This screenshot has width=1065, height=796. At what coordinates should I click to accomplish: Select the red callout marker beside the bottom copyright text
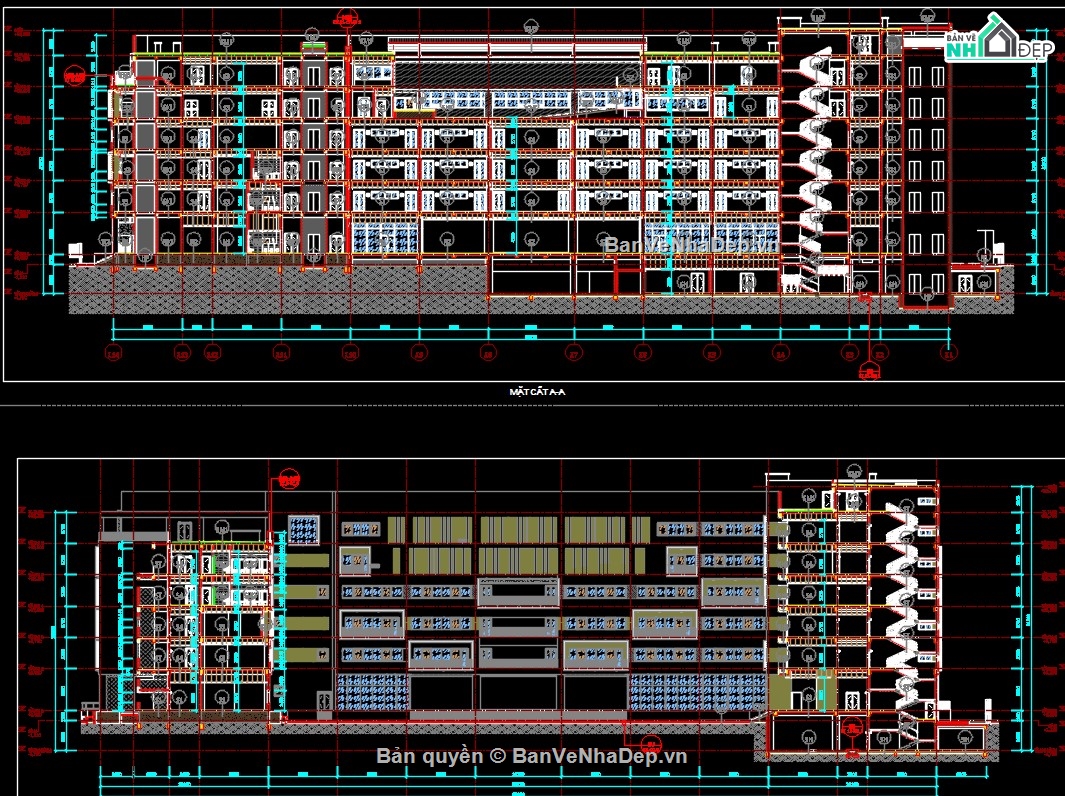coord(650,743)
